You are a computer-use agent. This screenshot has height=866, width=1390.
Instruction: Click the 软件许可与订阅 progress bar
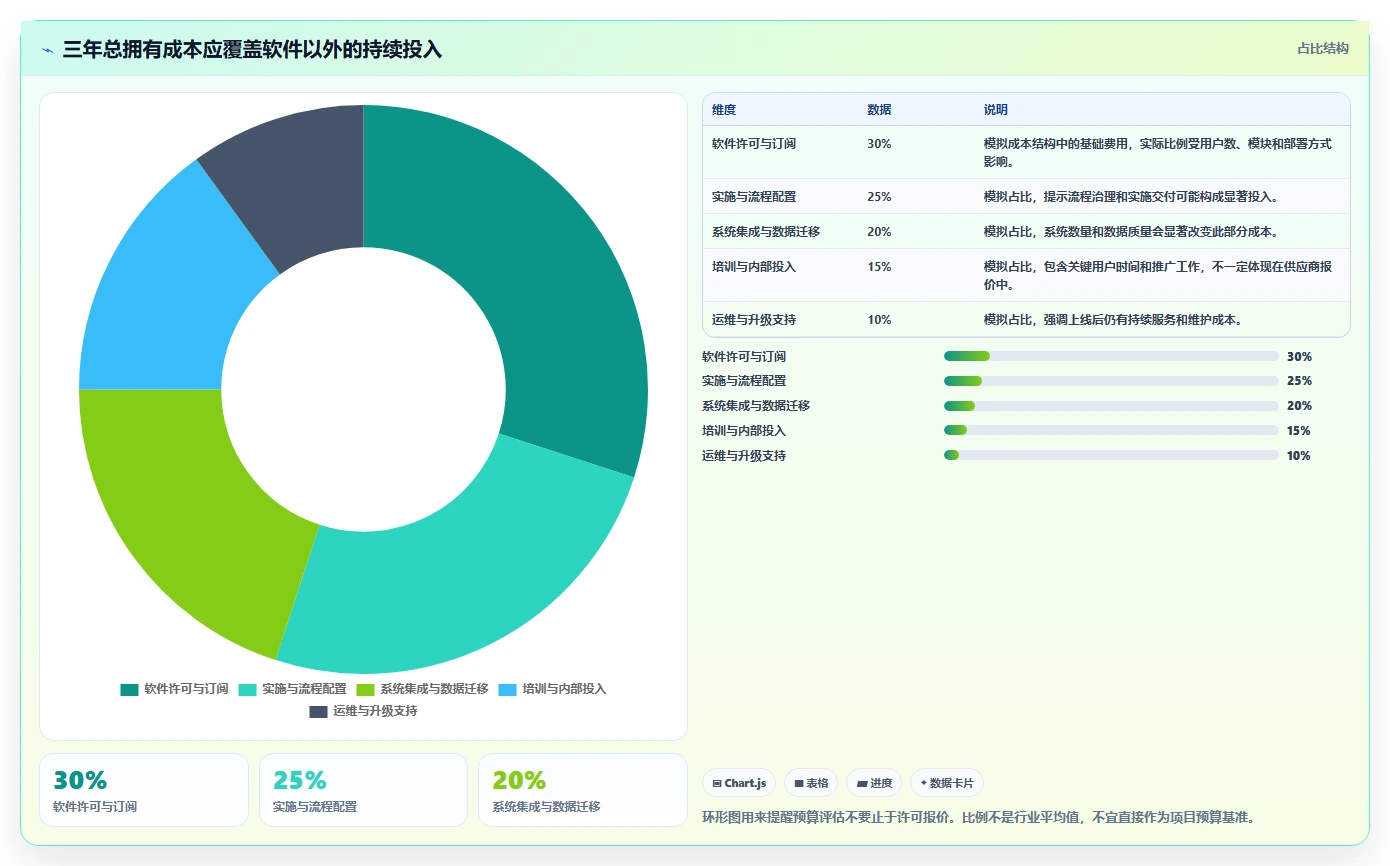(x=1111, y=356)
